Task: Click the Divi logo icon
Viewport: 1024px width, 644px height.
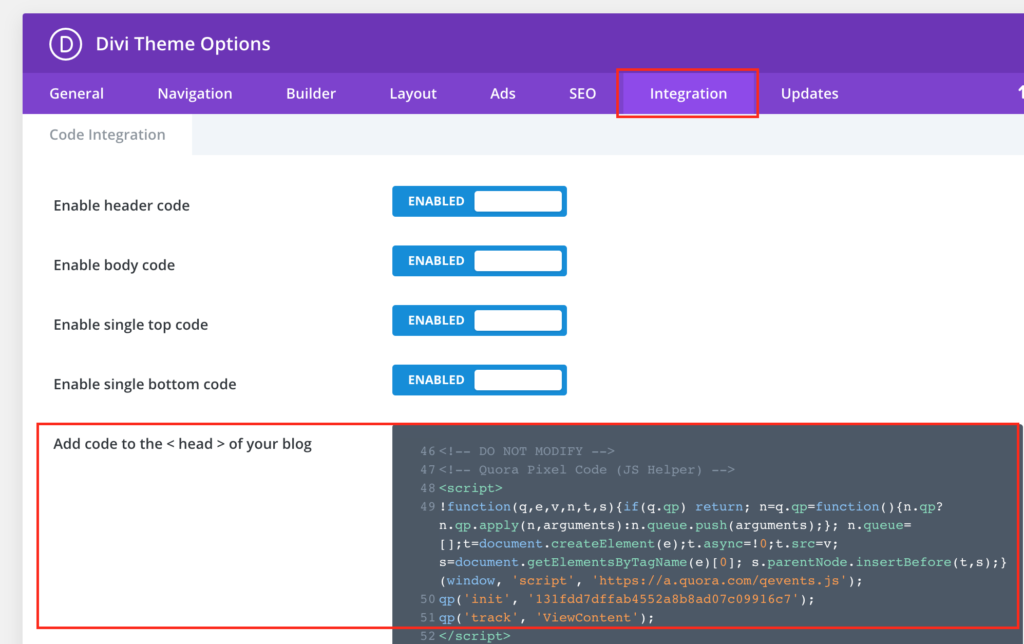Action: pos(65,44)
